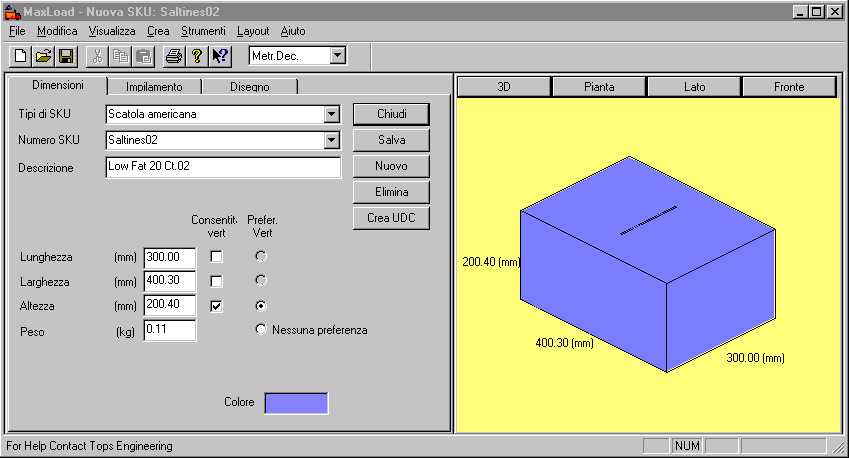Click the Nuovo button
Screen dimensions: 849x458
[x=391, y=166]
